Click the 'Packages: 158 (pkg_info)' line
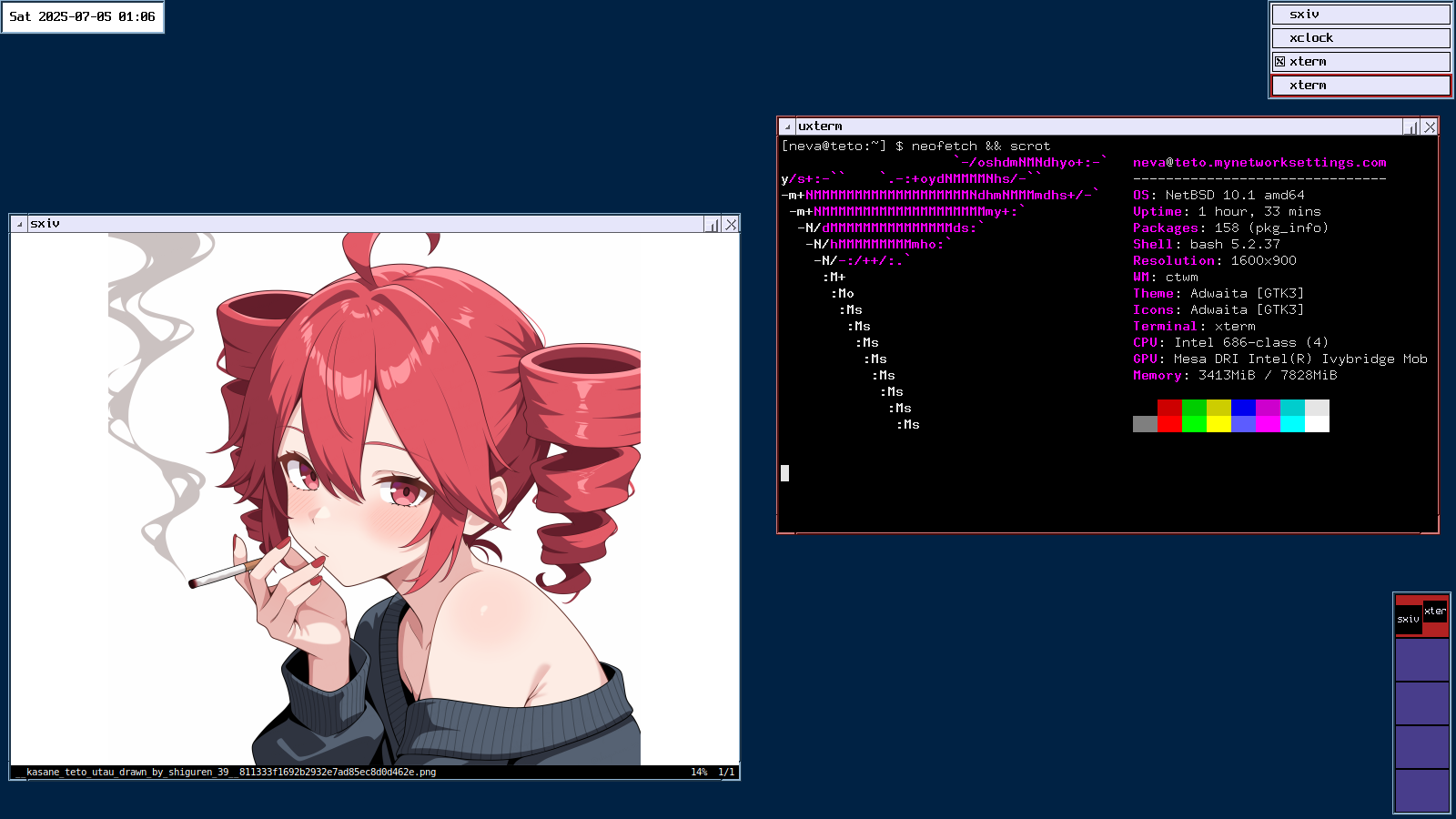 tap(1230, 228)
